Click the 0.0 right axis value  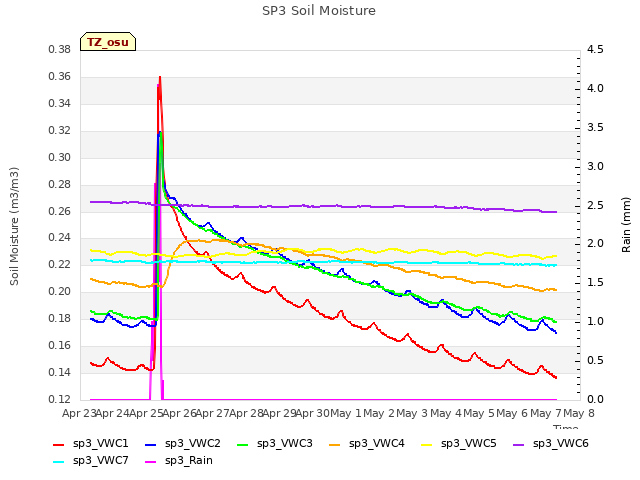(595, 400)
